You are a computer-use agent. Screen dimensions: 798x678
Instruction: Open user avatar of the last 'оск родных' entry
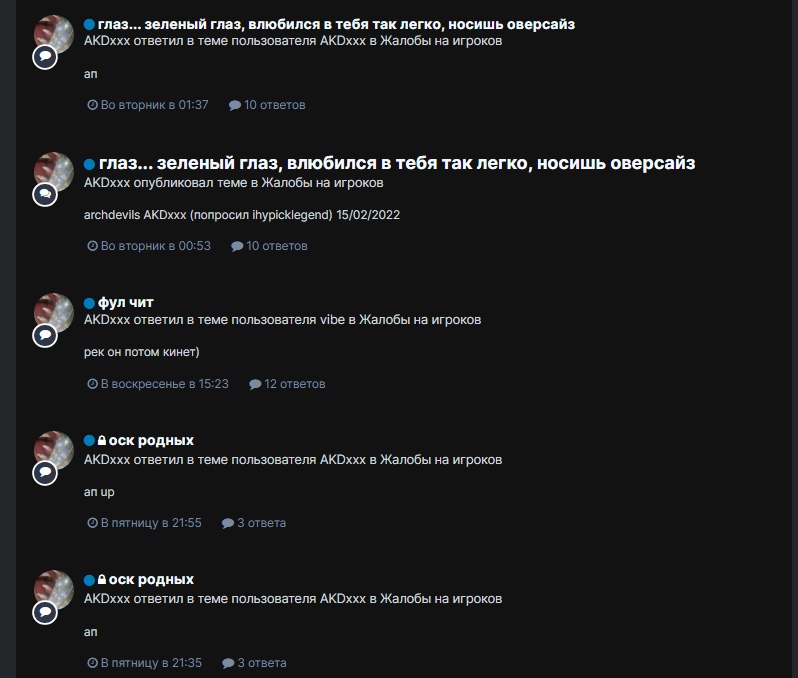54,589
